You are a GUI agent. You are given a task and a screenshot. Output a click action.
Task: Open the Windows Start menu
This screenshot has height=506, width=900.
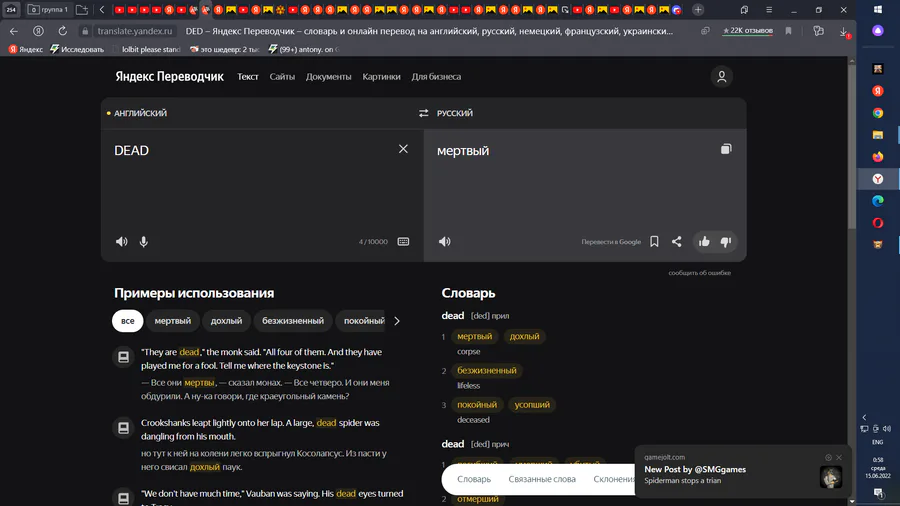point(878,10)
